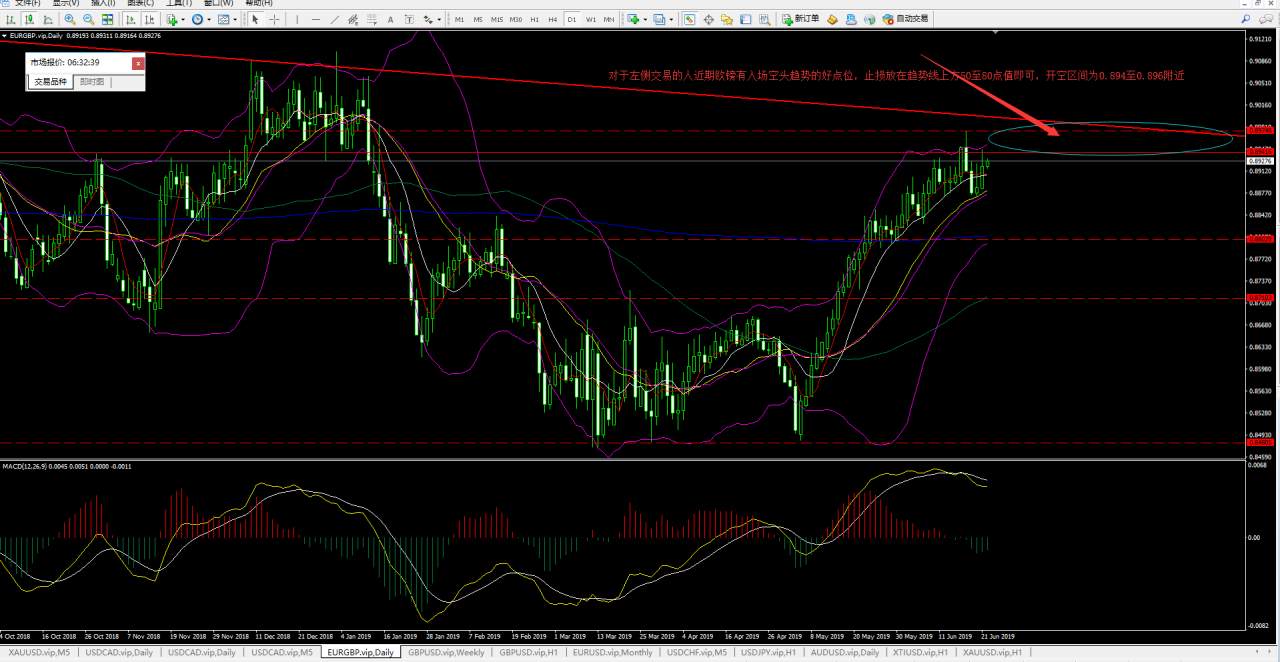This screenshot has height=662, width=1280.
Task: Expand the new chart dropdown arrow
Action: [x=645, y=19]
